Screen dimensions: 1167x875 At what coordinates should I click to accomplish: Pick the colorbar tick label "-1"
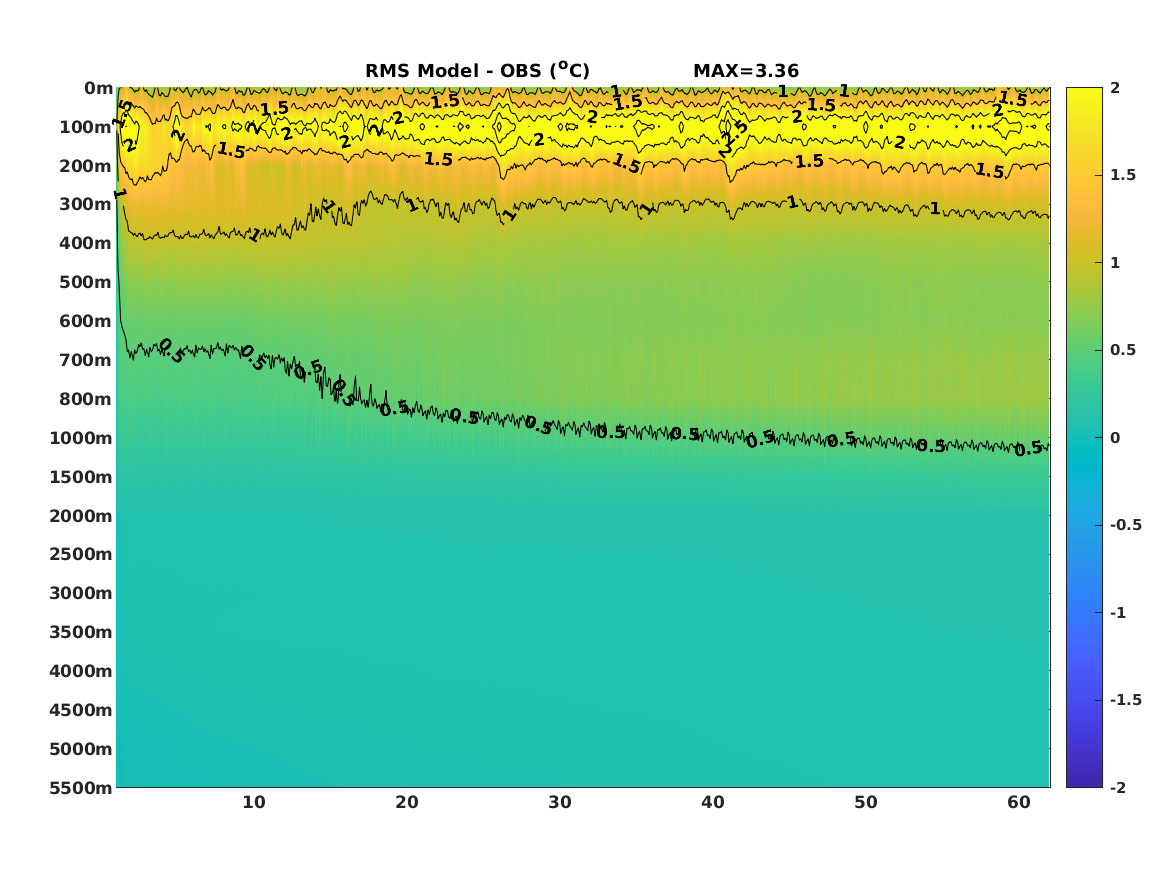tap(1118, 613)
